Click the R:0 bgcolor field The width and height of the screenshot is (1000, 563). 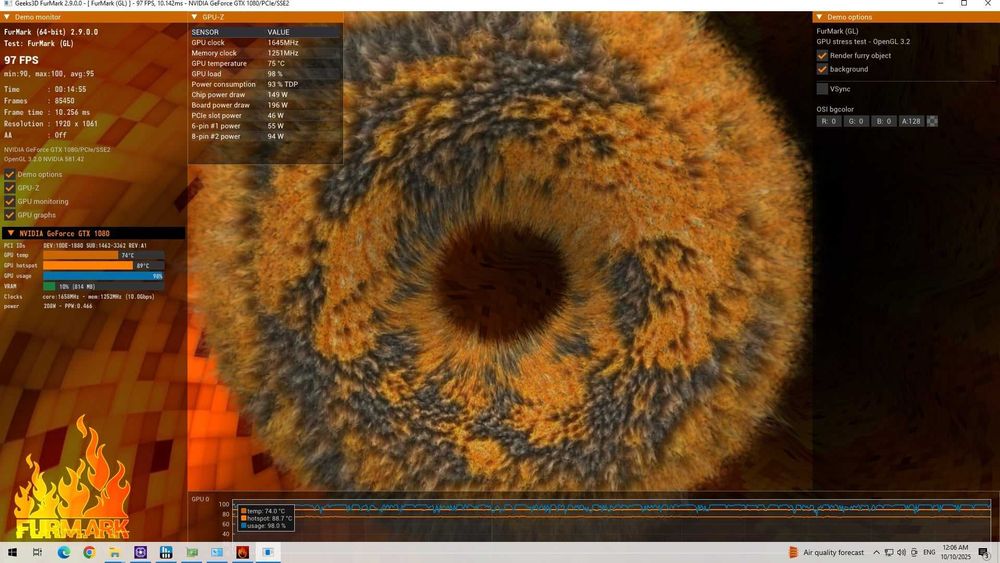pos(828,121)
